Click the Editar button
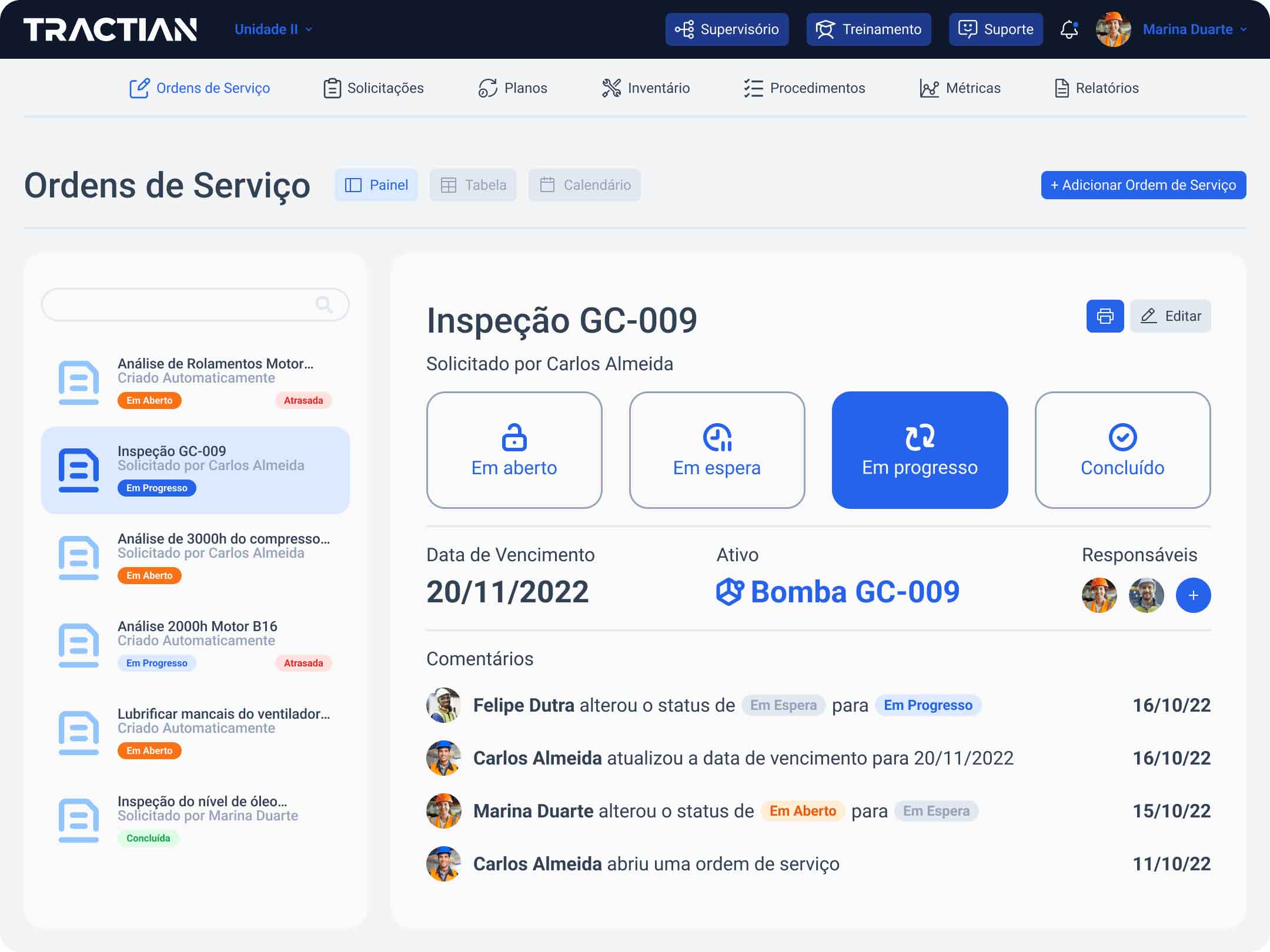 tap(1170, 316)
